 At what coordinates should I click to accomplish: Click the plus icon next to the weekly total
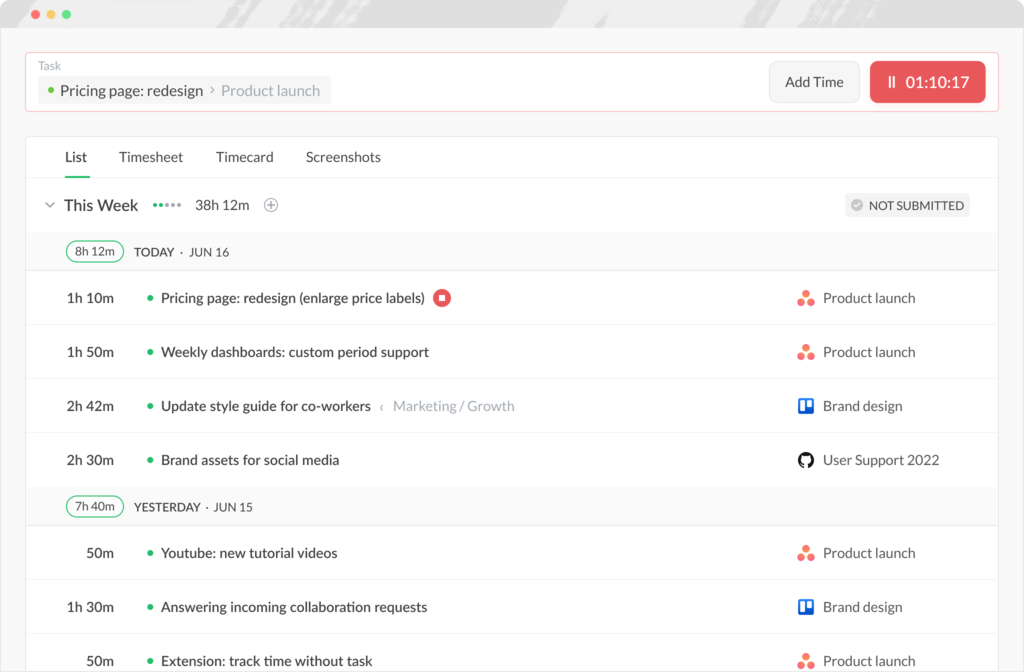tap(270, 205)
